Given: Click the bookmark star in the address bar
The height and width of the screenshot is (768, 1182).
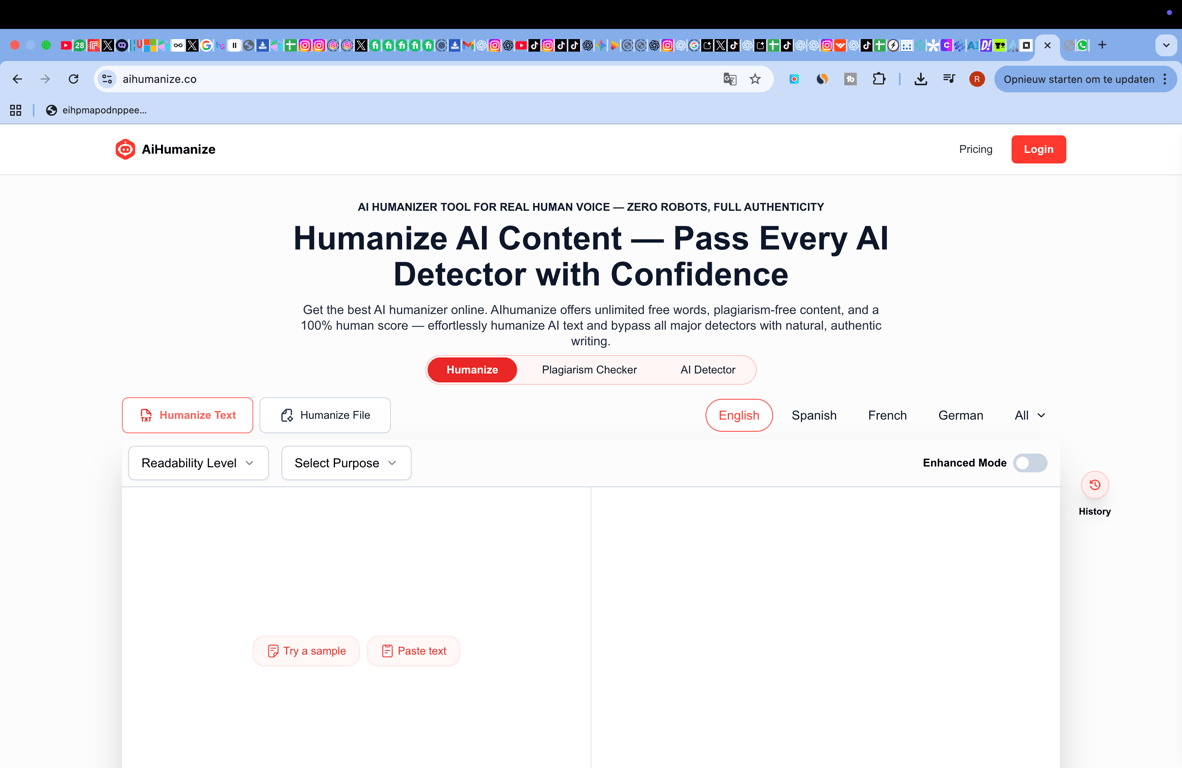Looking at the screenshot, I should [x=755, y=78].
